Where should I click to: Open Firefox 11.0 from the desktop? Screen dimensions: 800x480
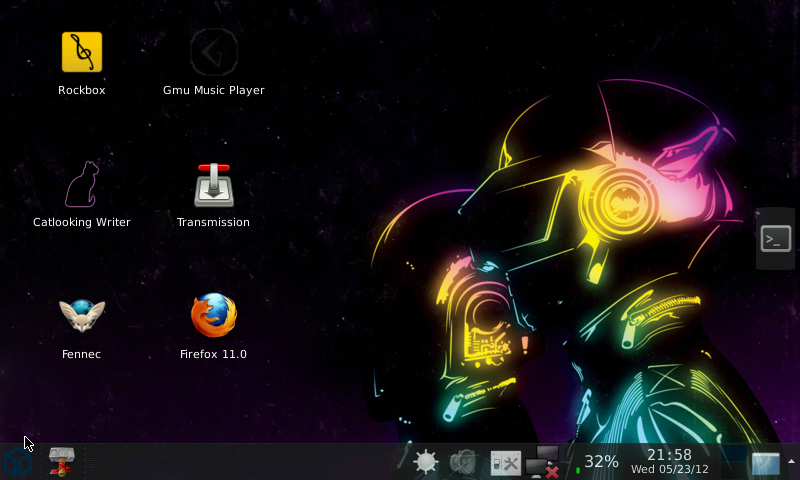point(213,316)
